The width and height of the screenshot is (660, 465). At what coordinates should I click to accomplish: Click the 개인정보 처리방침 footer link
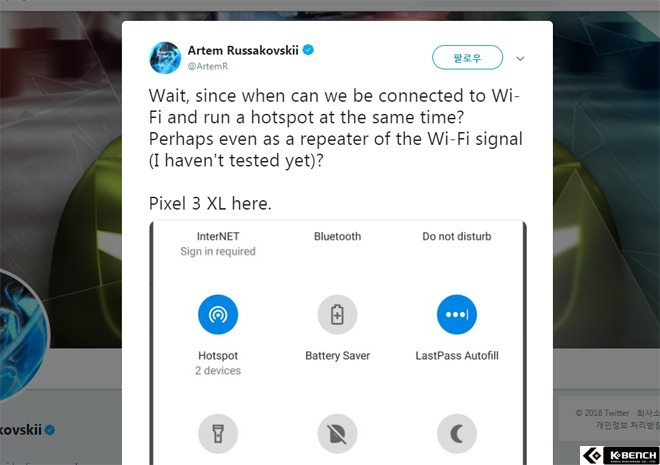[627, 425]
